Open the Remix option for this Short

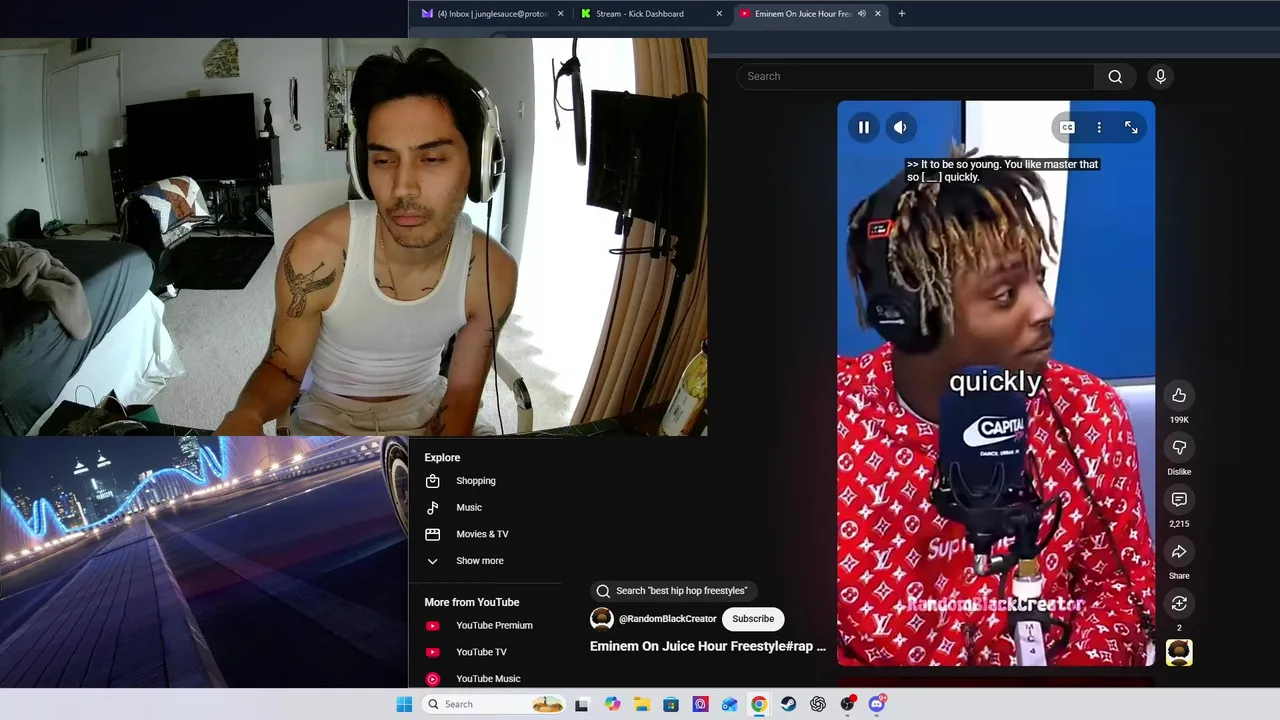click(1179, 603)
